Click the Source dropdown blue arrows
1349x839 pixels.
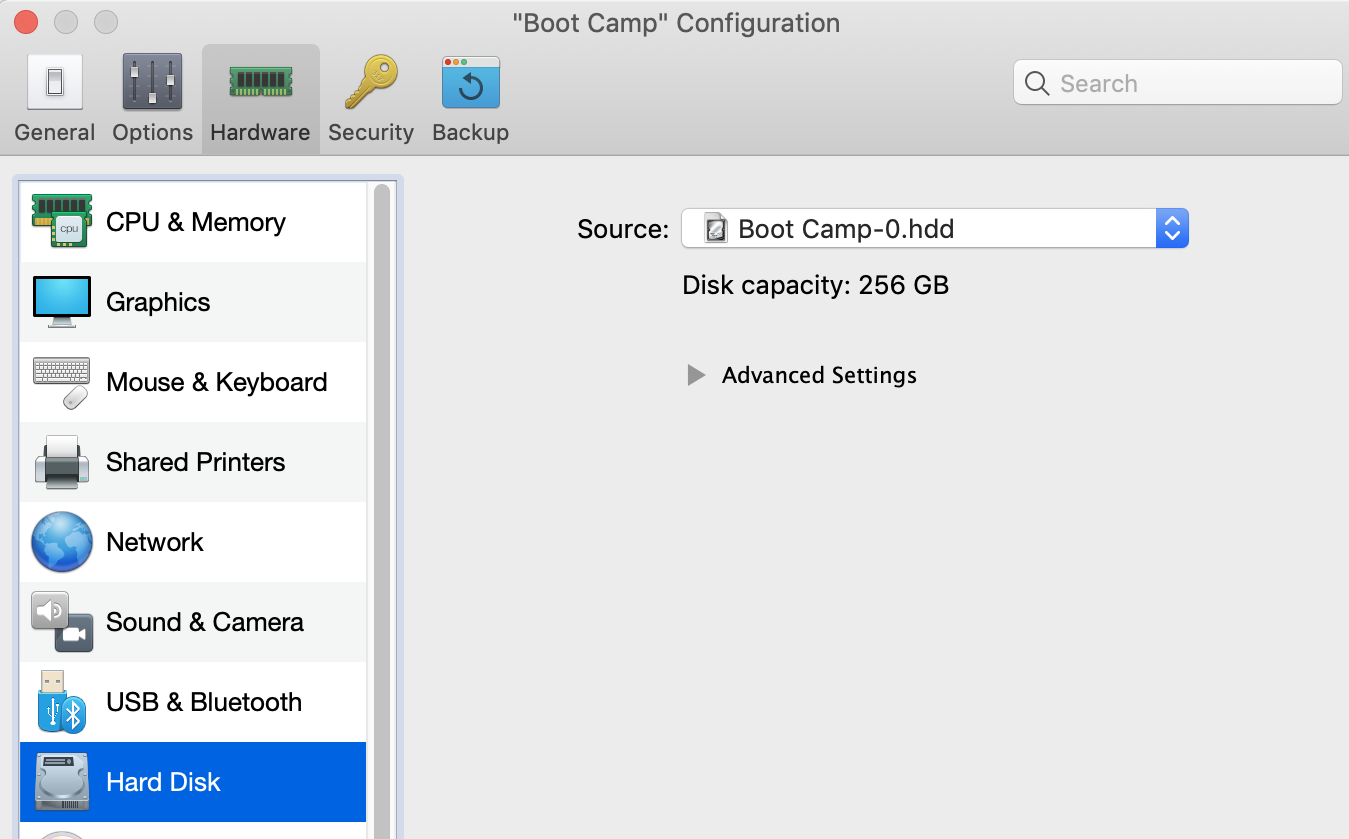[x=1171, y=229]
